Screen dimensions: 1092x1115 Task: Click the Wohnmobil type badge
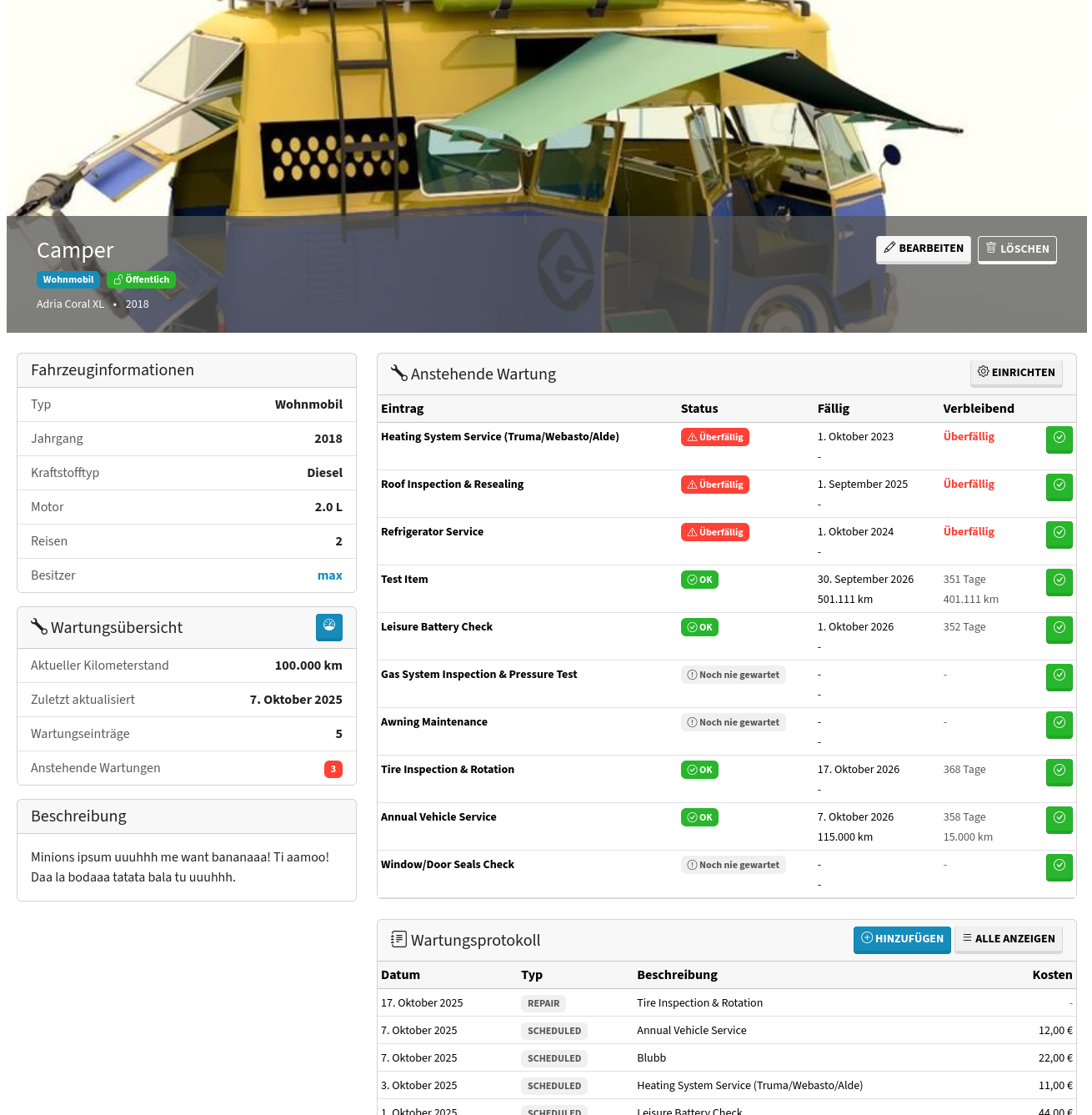(68, 280)
